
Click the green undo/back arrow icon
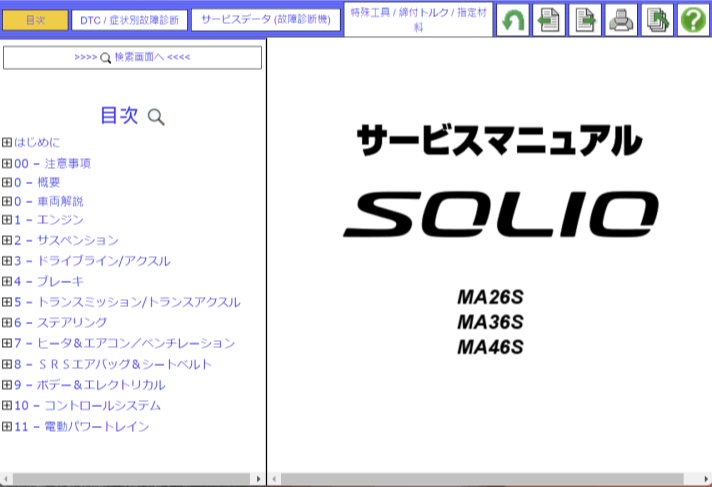coord(513,19)
